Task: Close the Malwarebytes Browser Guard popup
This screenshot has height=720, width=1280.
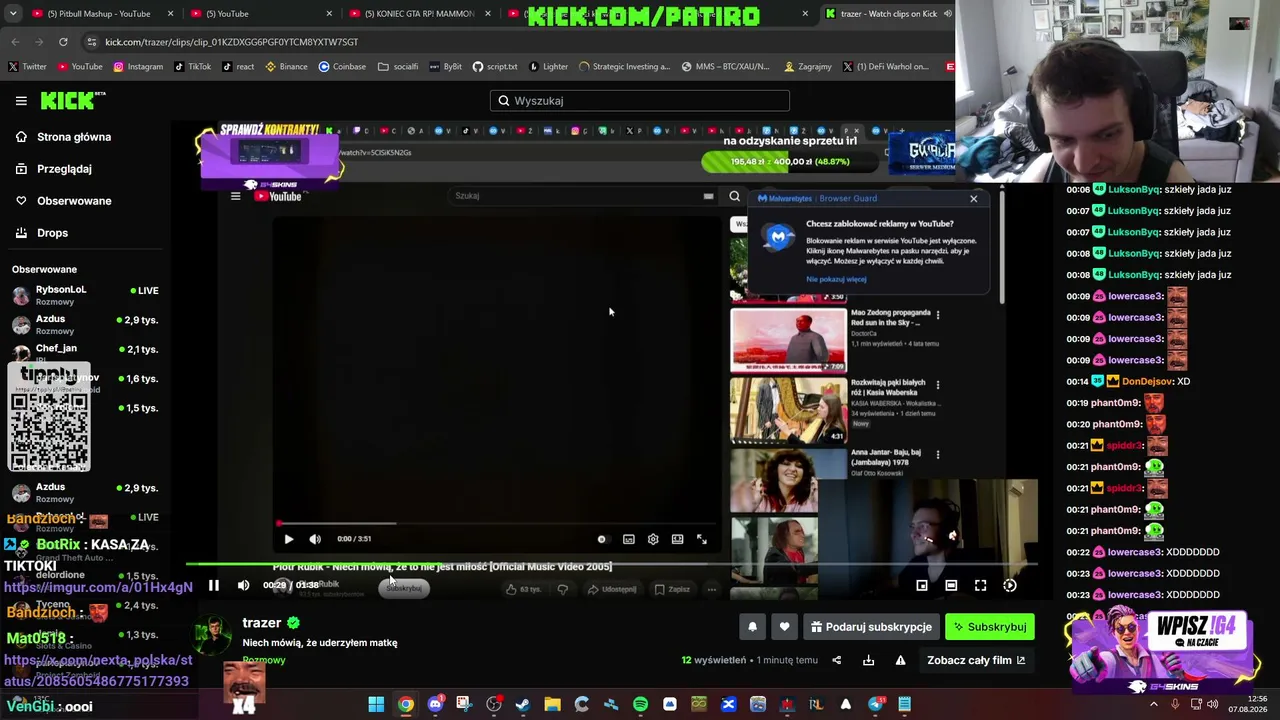Action: point(973,198)
